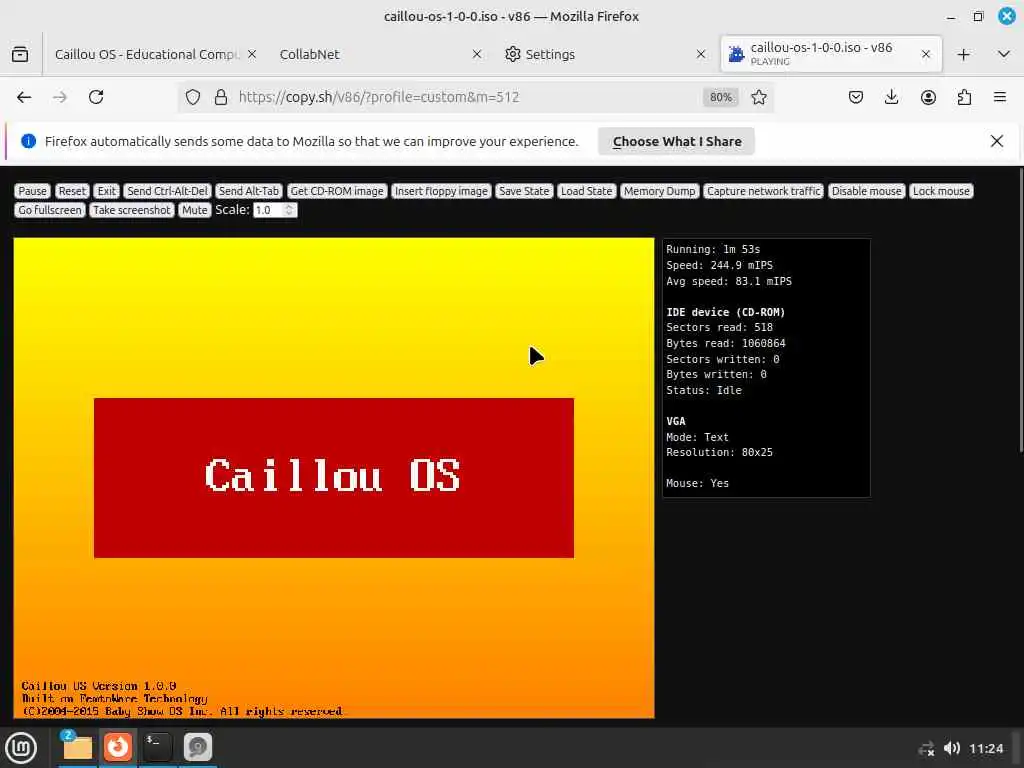This screenshot has height=768, width=1024.
Task: Click Capture network traffic button
Action: point(763,191)
